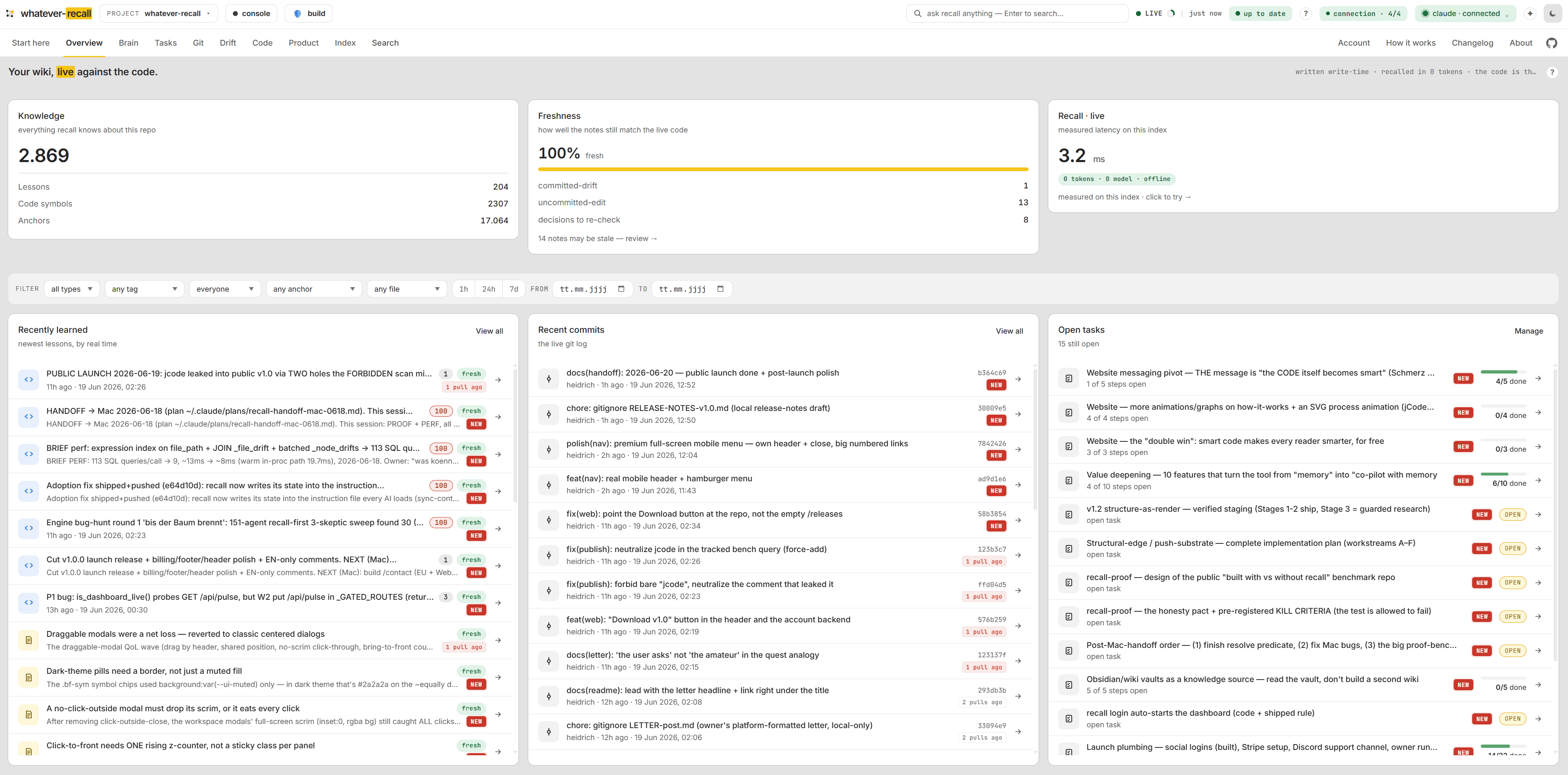The image size is (1568, 775).
Task: Click the 4/5 done progress bar
Action: tap(1503, 371)
